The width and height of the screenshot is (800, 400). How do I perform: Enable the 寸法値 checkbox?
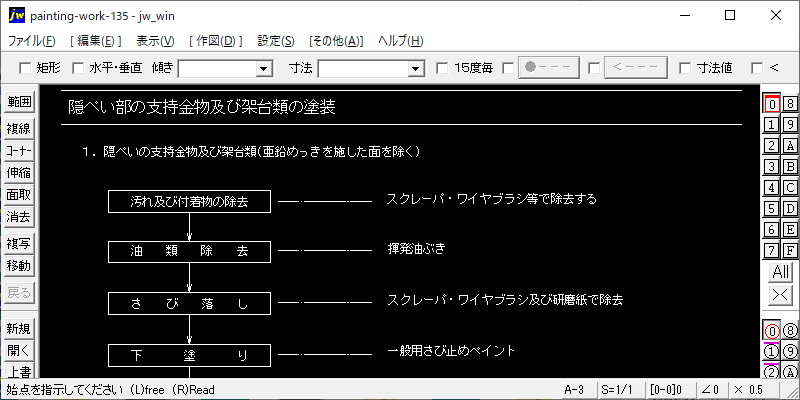(685, 68)
